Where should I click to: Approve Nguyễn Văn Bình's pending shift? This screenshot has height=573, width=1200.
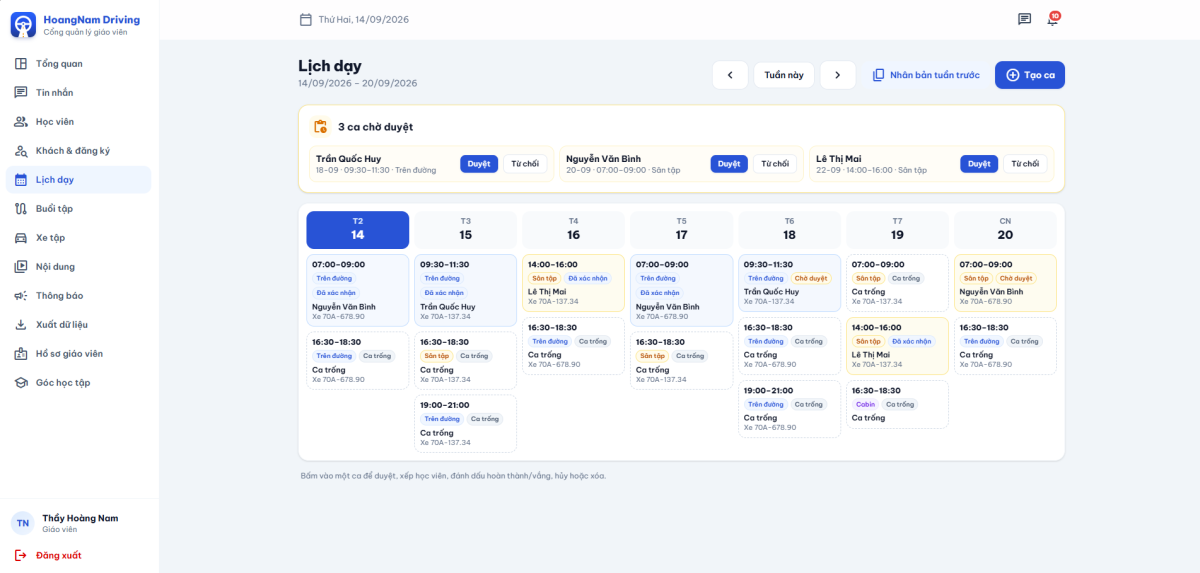729,164
